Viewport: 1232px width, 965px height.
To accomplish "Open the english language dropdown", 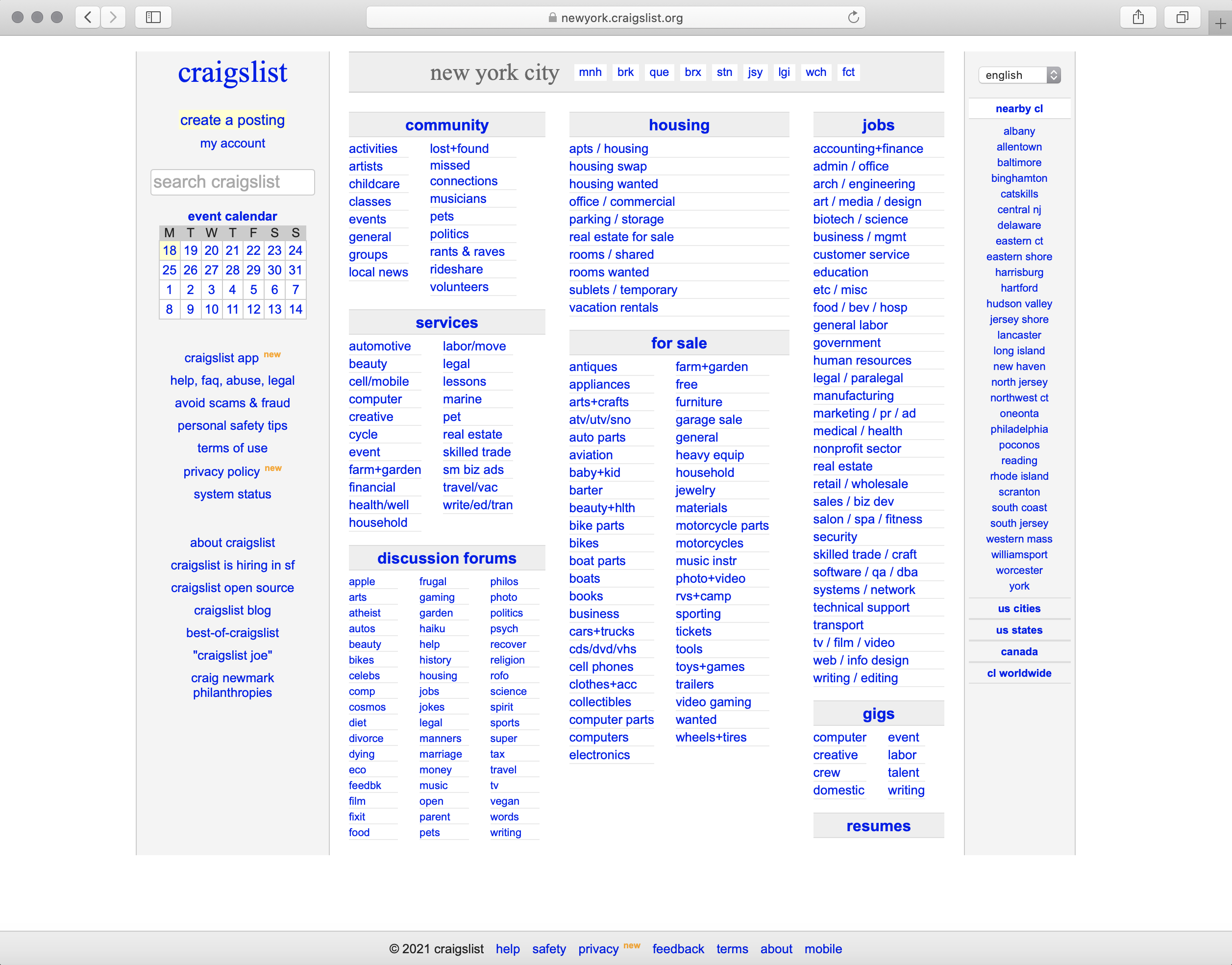I will point(1020,75).
